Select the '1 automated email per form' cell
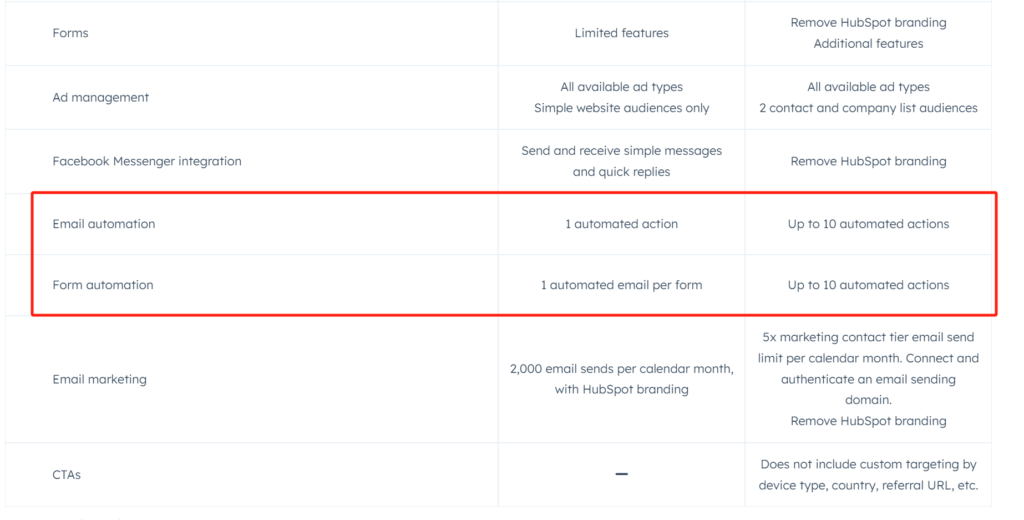This screenshot has height=520, width=1024. pos(621,285)
